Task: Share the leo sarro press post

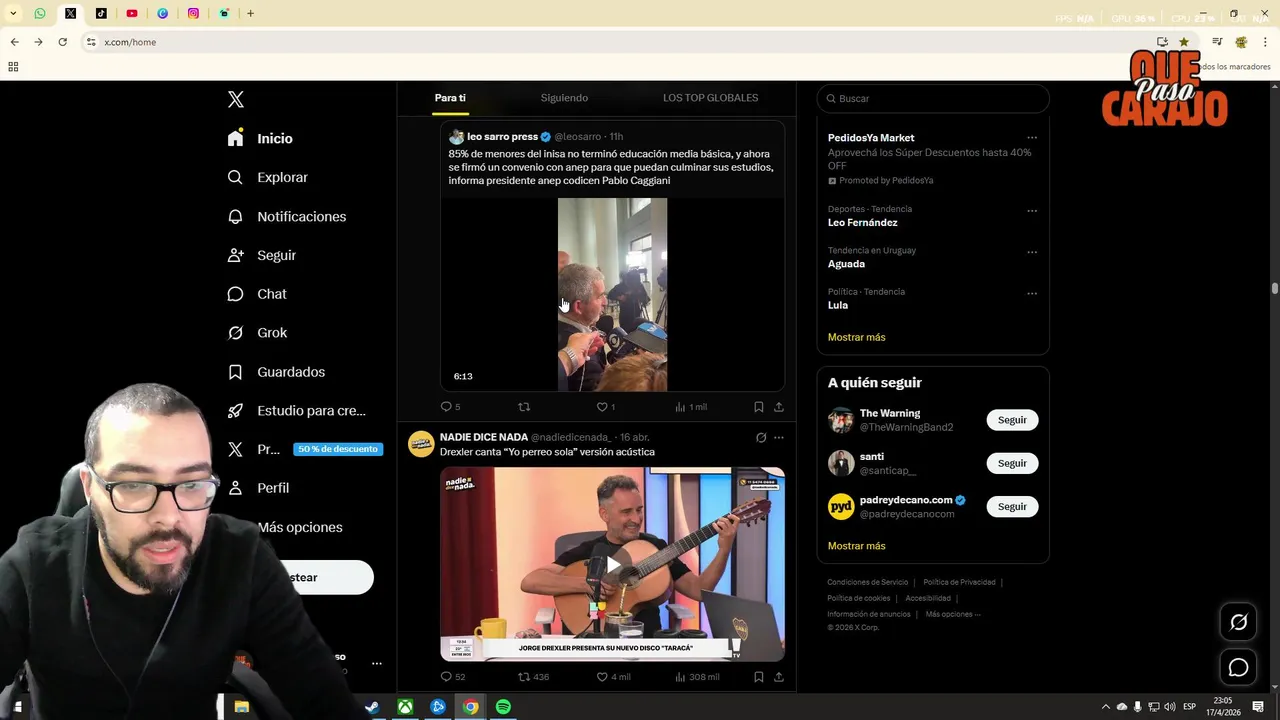Action: [779, 407]
